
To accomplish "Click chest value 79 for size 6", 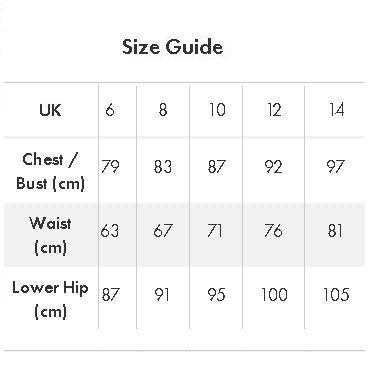I will [x=110, y=167].
